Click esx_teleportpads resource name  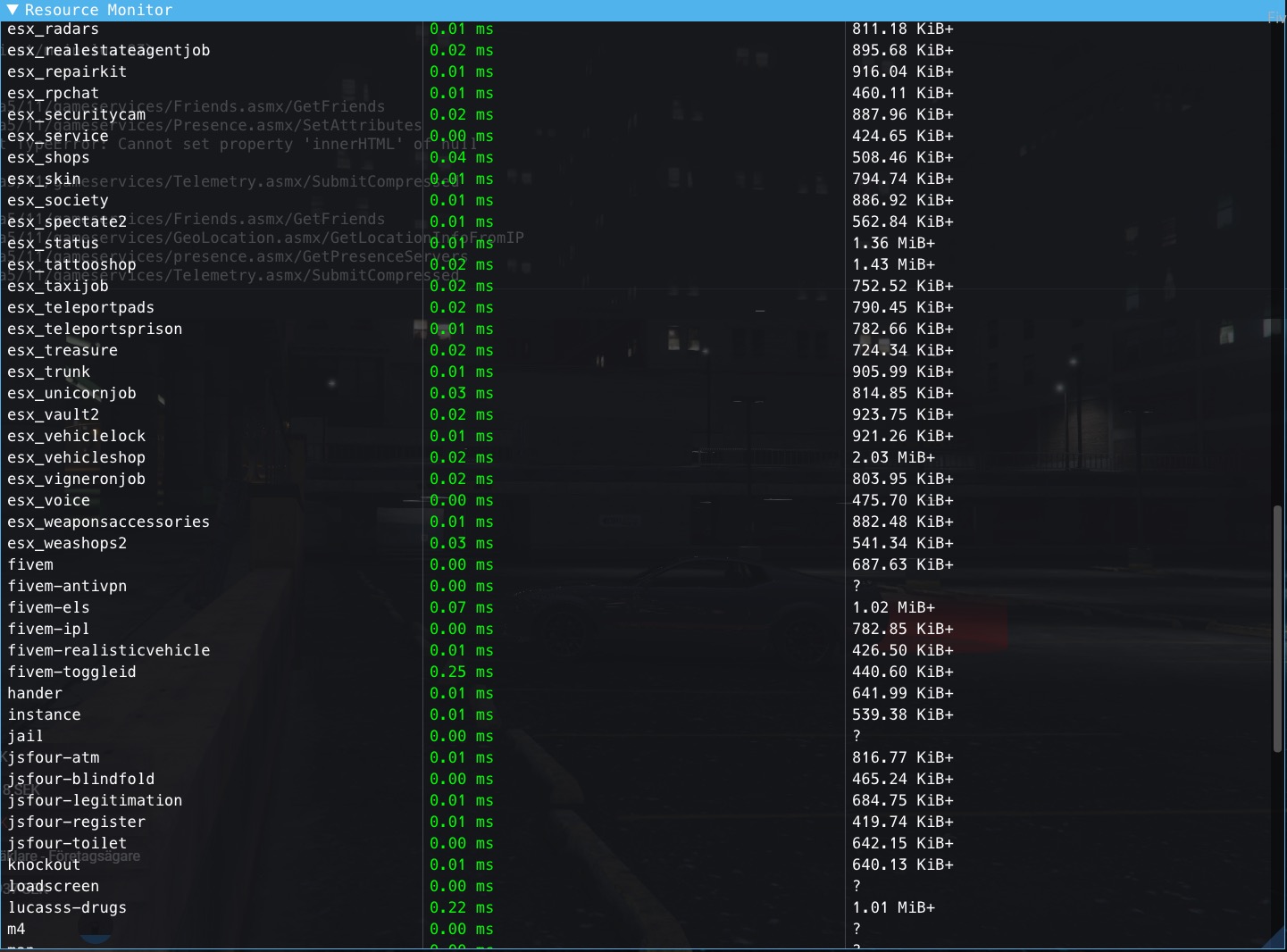81,308
